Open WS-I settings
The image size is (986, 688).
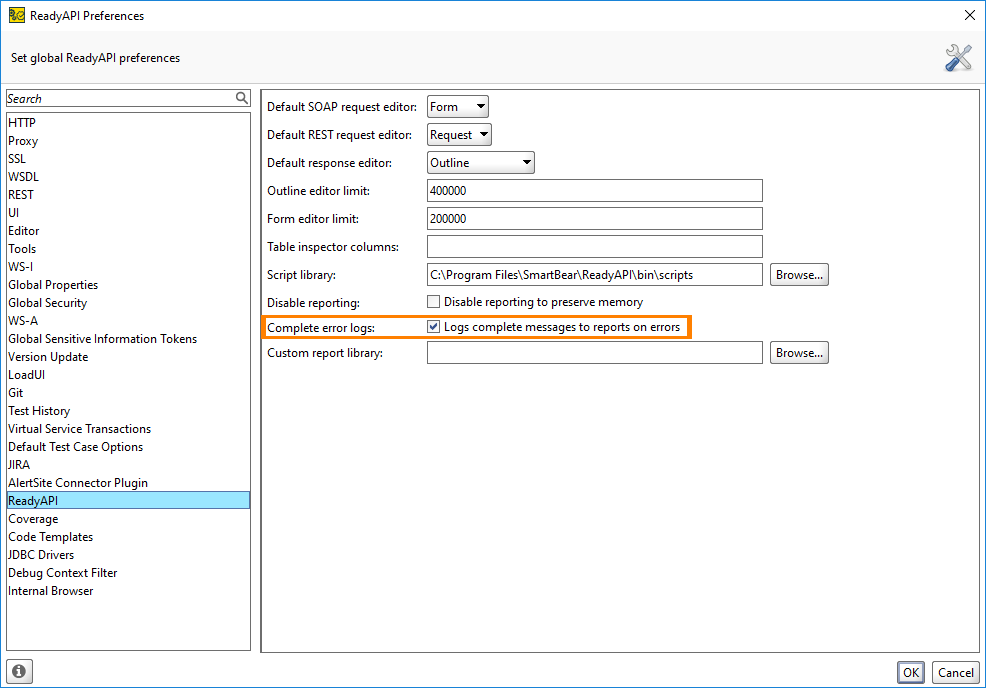[128, 267]
